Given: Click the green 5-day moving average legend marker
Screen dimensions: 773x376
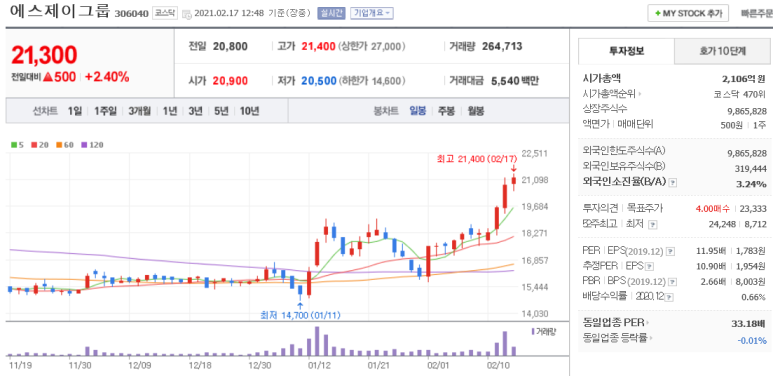Looking at the screenshot, I should (x=14, y=145).
